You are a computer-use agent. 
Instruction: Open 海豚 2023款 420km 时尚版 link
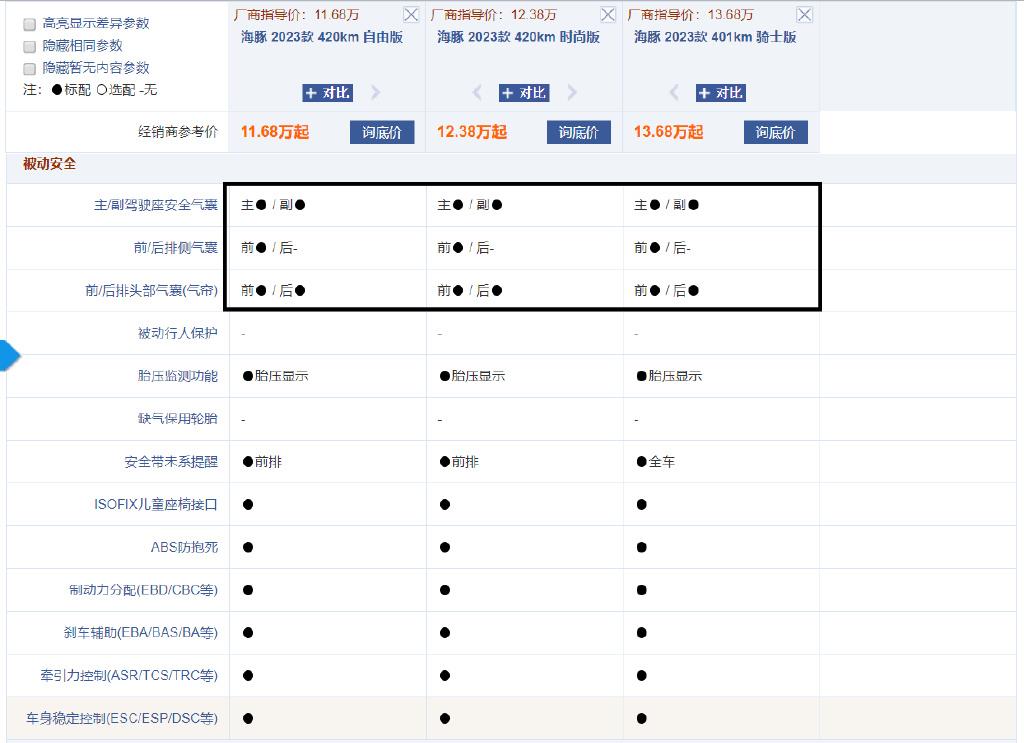[x=519, y=37]
